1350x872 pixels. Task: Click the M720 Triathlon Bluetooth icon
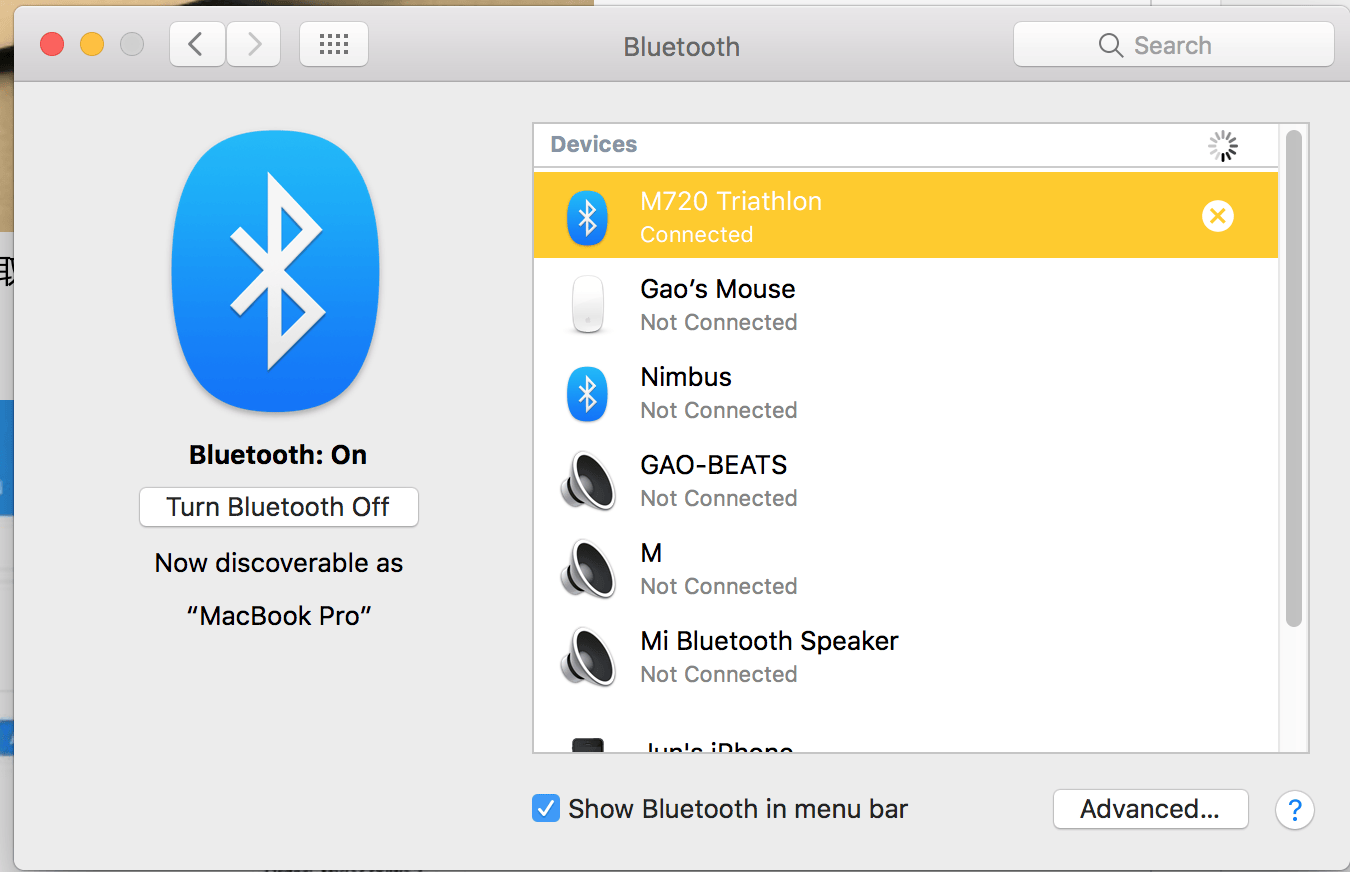pos(587,217)
